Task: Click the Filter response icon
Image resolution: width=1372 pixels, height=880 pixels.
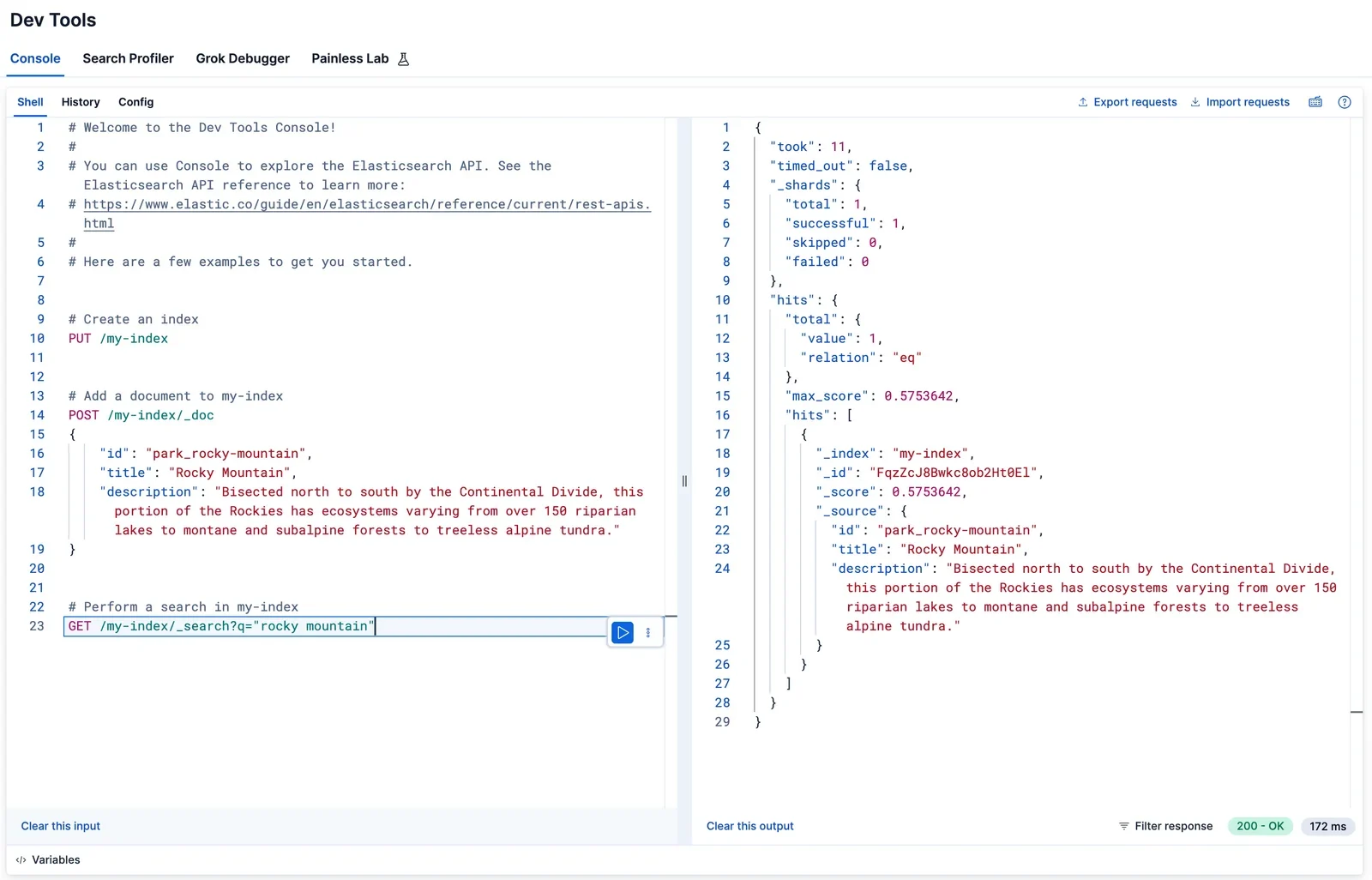Action: (x=1123, y=826)
